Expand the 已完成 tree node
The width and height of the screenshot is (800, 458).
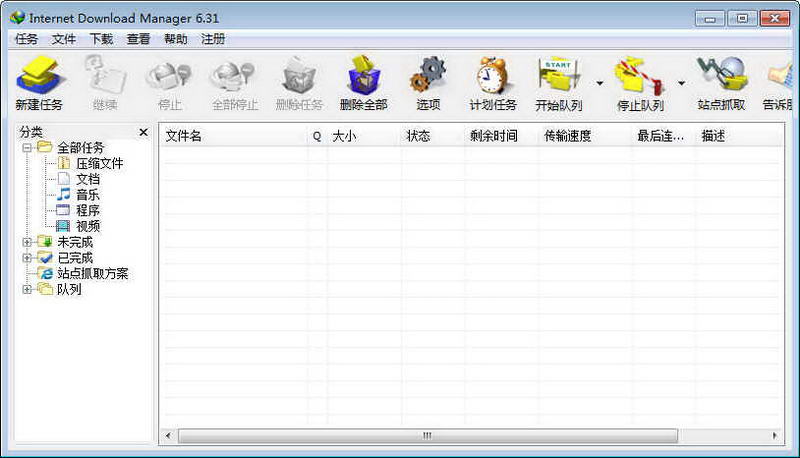(27, 258)
